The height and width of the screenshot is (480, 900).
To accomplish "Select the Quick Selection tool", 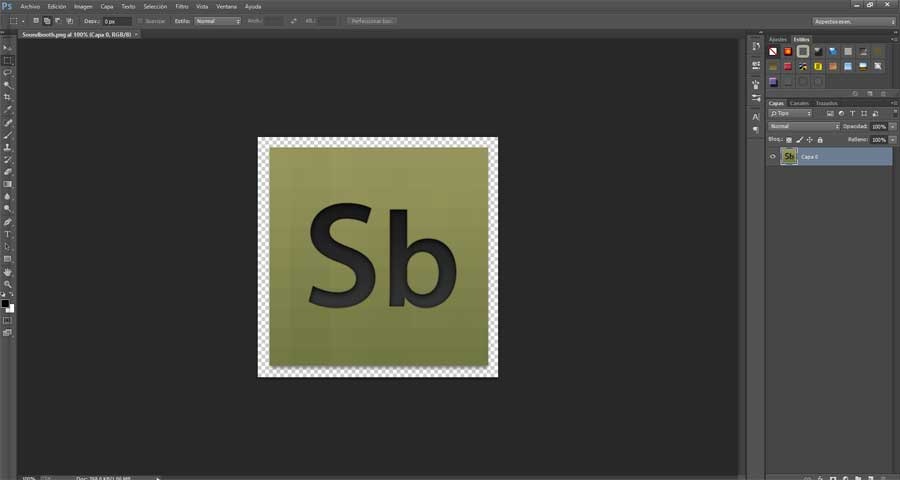I will coord(7,85).
